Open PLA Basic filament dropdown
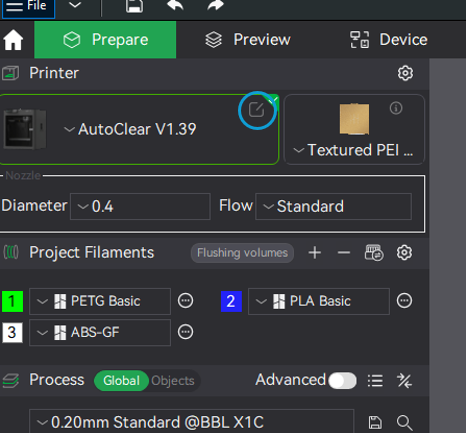The height and width of the screenshot is (433, 466). (319, 301)
